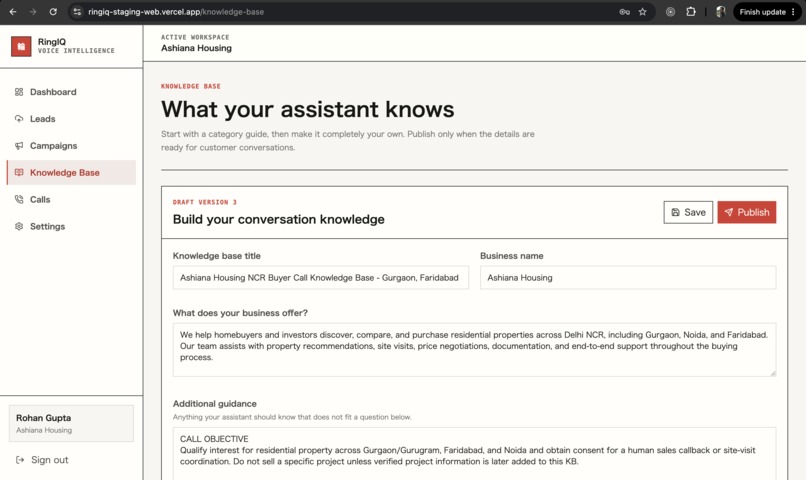Click the RingIQ Voice Intelligence brand text
Image resolution: width=806 pixels, height=480 pixels.
coord(76,46)
